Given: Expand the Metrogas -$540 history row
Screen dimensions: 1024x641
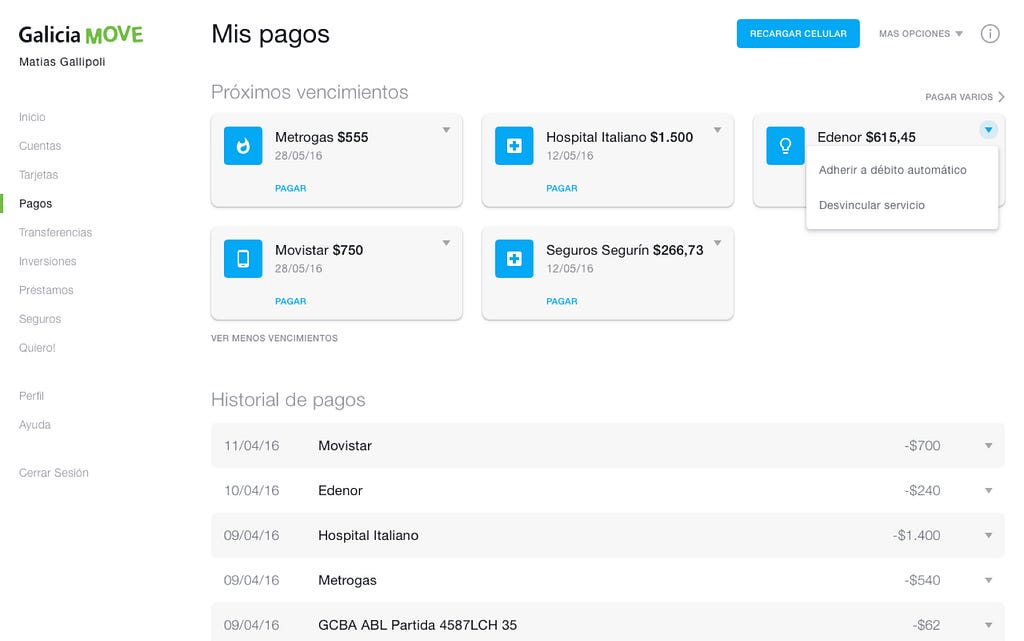Looking at the screenshot, I should pos(989,580).
